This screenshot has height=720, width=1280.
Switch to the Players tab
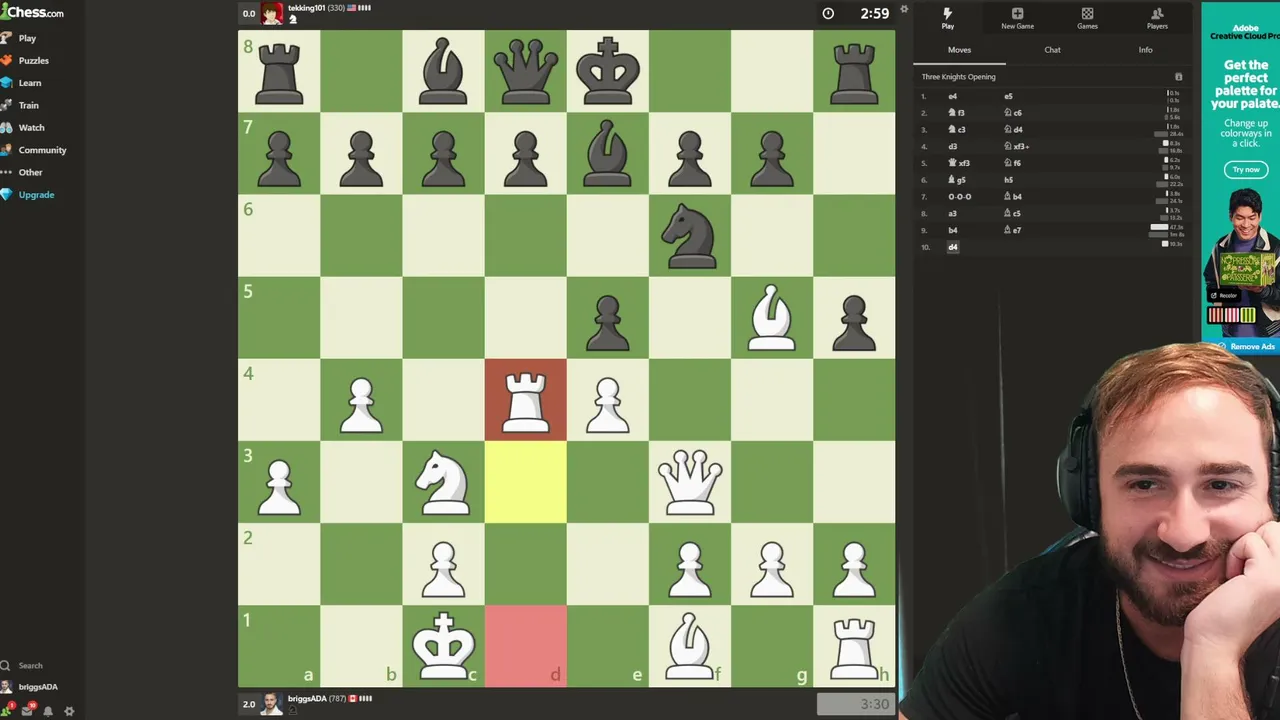1157,18
